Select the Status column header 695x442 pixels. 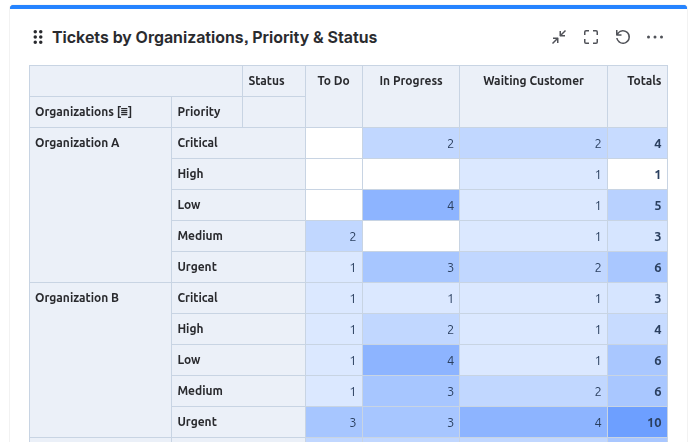[266, 81]
